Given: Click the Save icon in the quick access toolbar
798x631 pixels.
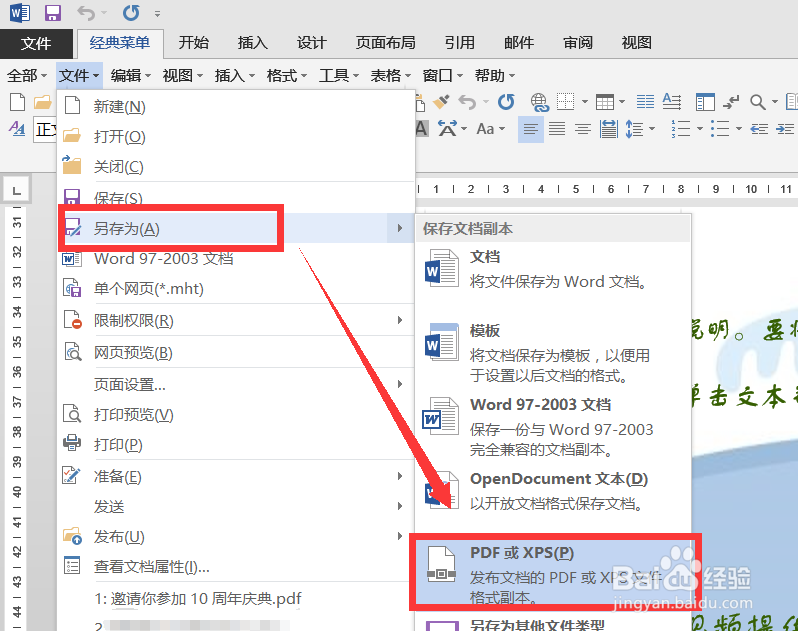Looking at the screenshot, I should point(53,12).
